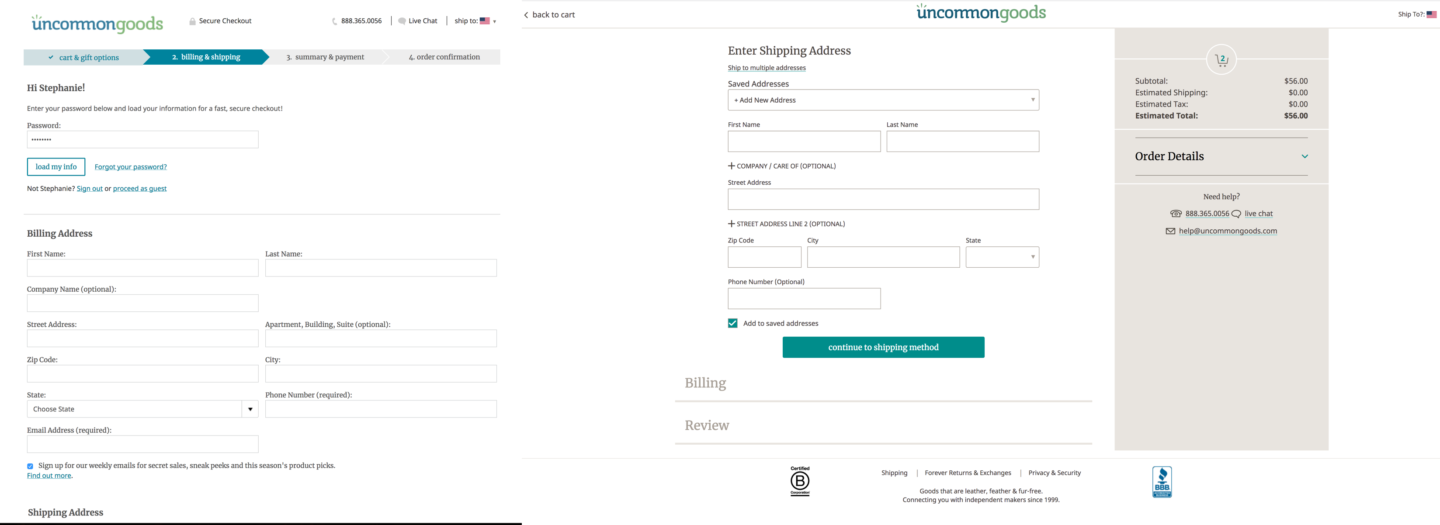
Task: Go to 'cart & gift options' step
Action: [85, 57]
